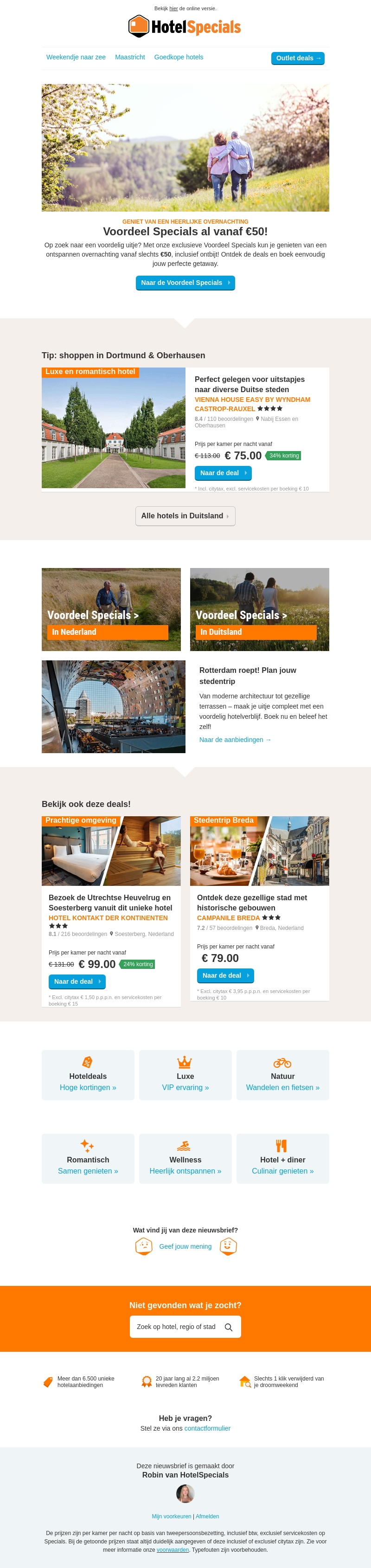
Task: Open Goedkope hotels menu link
Action: click(179, 57)
